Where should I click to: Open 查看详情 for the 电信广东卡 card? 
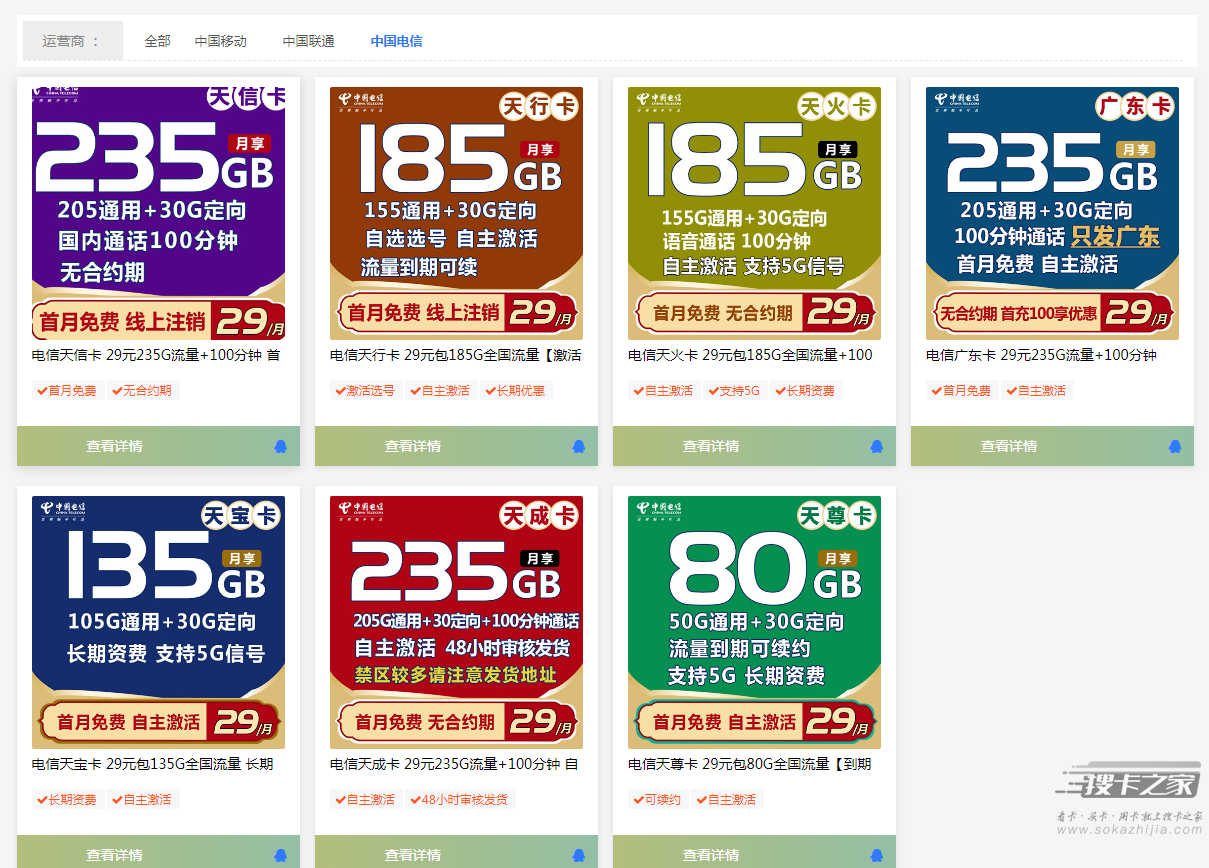[1009, 446]
